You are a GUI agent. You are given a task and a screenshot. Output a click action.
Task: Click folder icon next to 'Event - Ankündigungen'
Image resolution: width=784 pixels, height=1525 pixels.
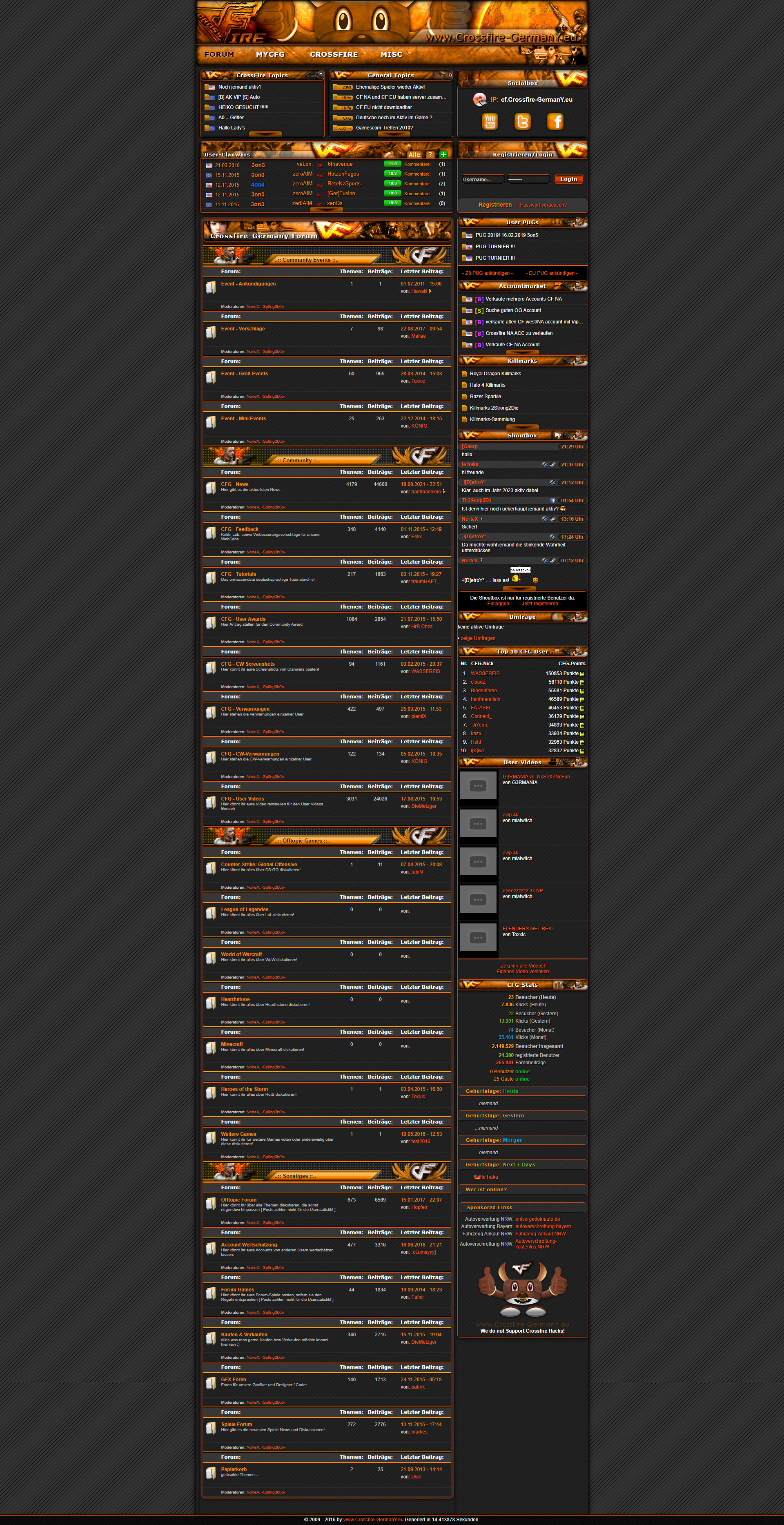[211, 288]
